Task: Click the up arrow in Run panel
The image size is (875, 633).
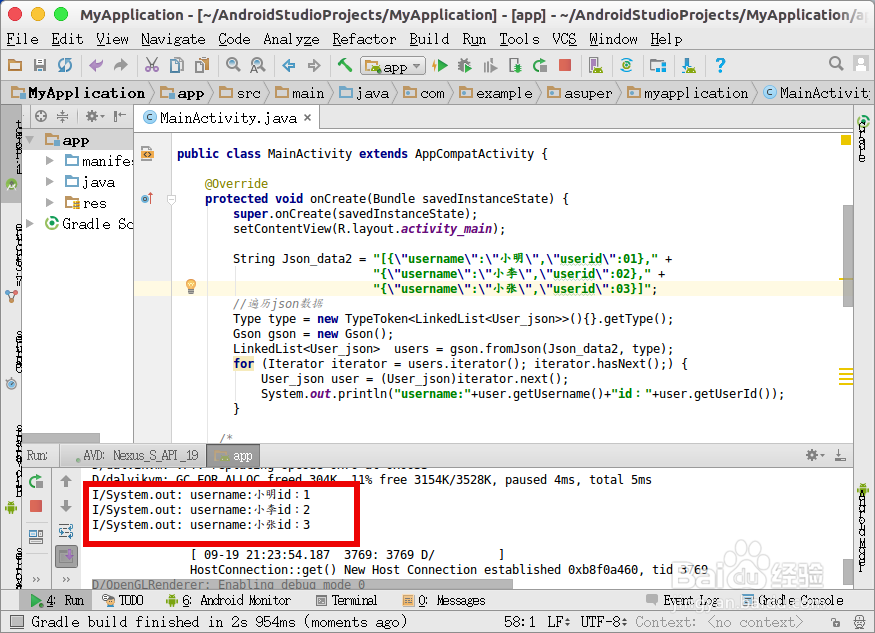Action: [x=66, y=481]
